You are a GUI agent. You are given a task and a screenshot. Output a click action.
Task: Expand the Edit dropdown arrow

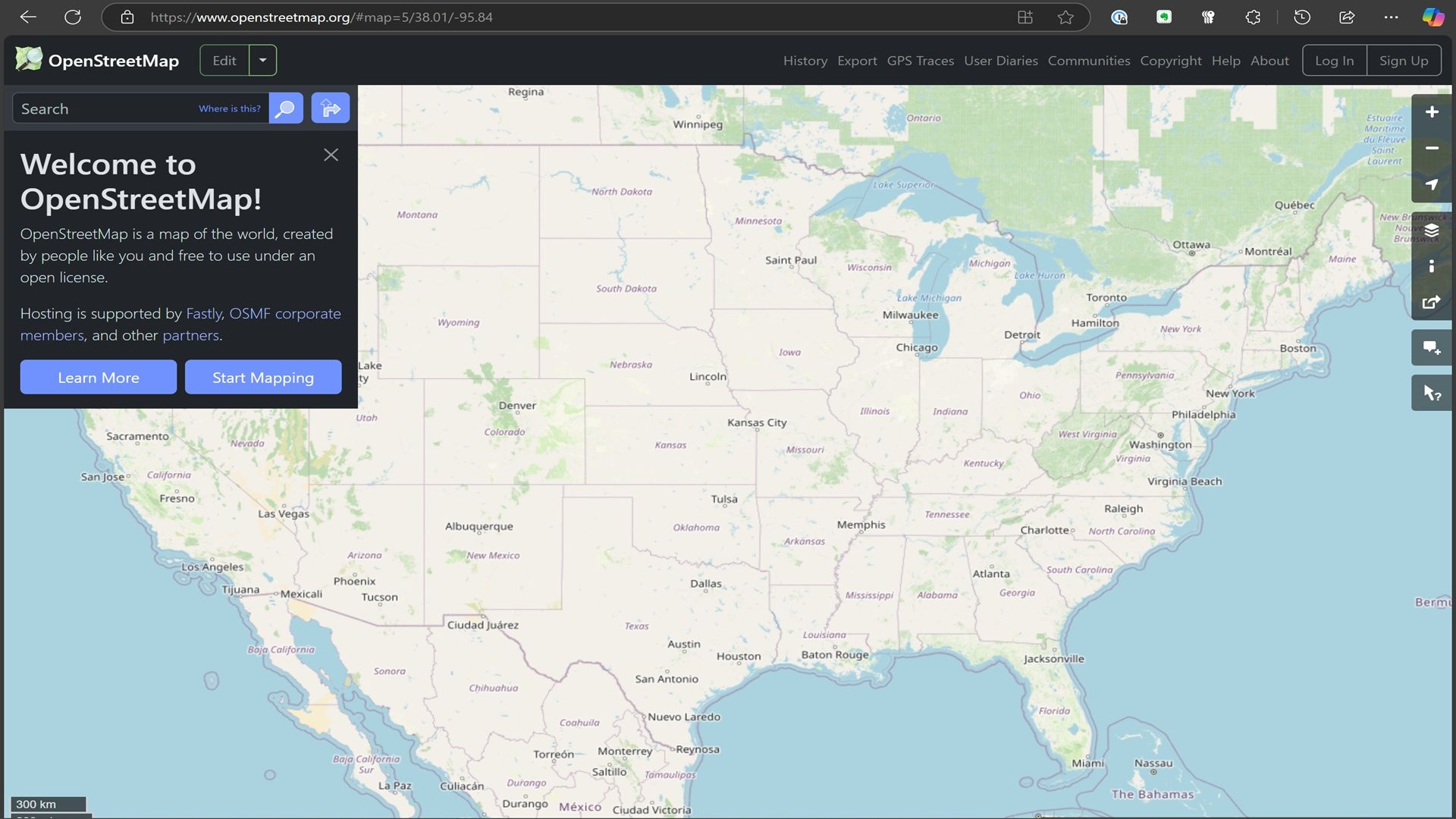[262, 60]
